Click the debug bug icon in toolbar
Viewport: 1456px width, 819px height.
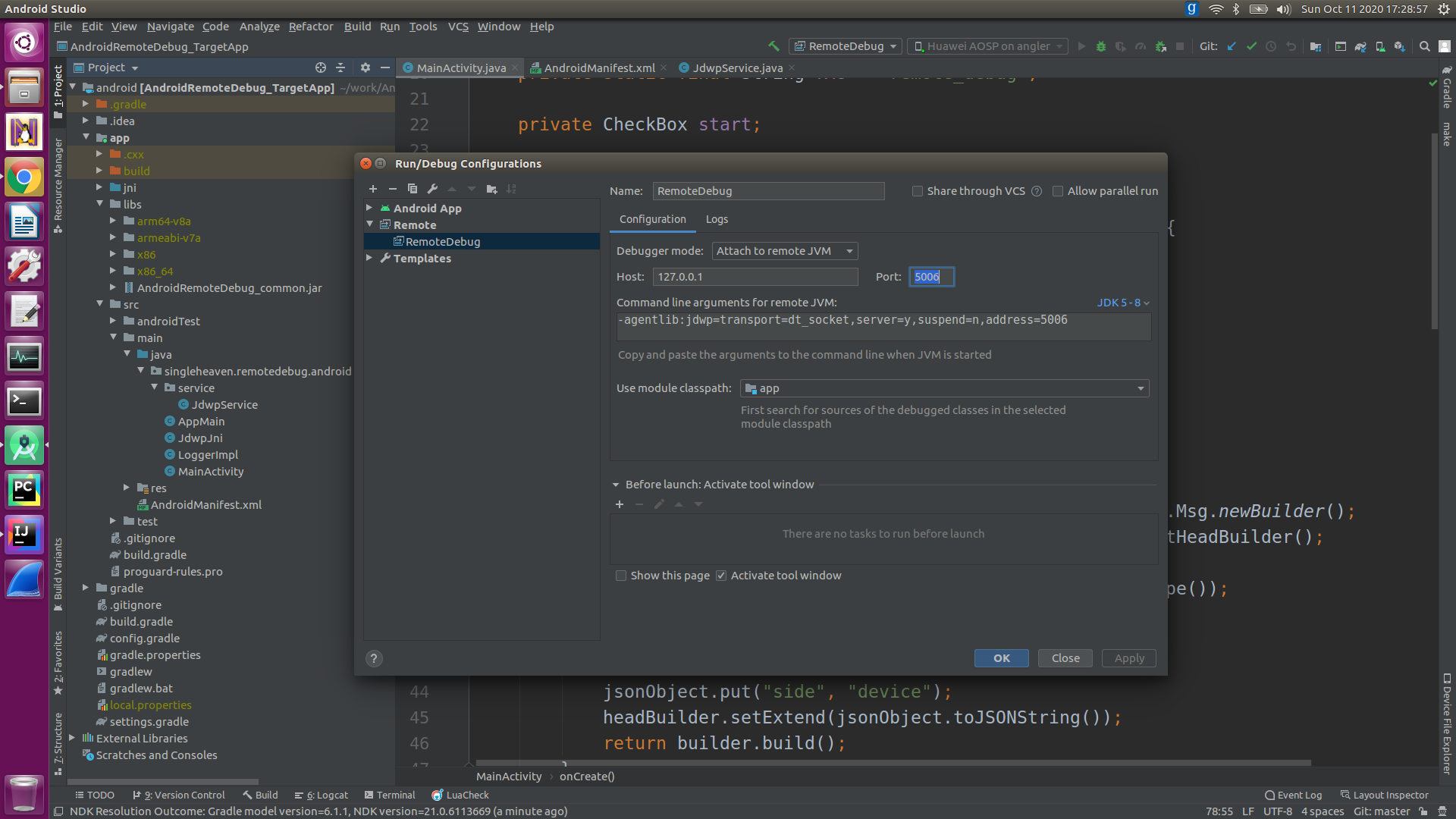pos(1101,46)
